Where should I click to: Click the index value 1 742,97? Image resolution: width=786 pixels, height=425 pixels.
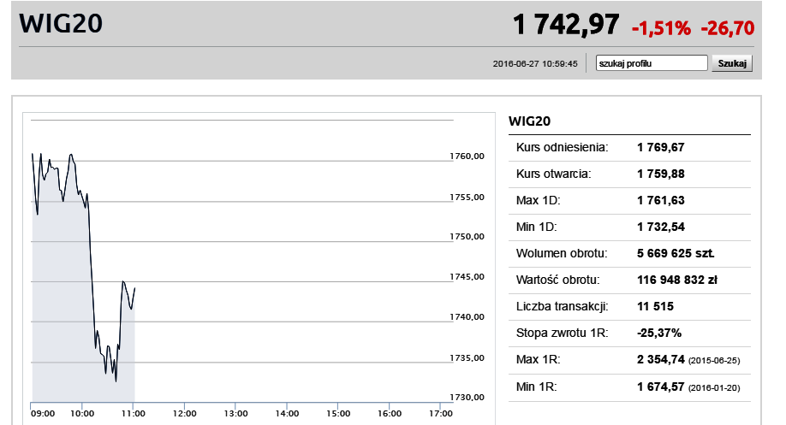pos(566,25)
